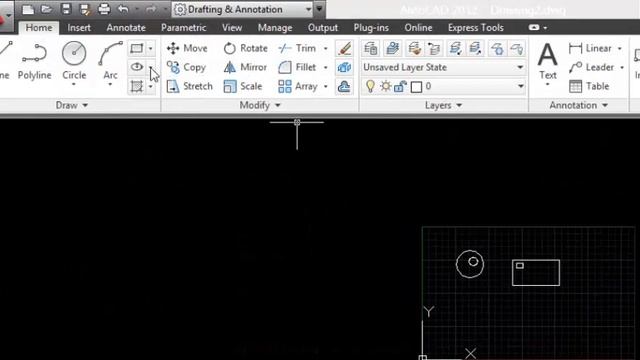
Task: Open the Layer Properties manager icon
Action: pos(371,49)
